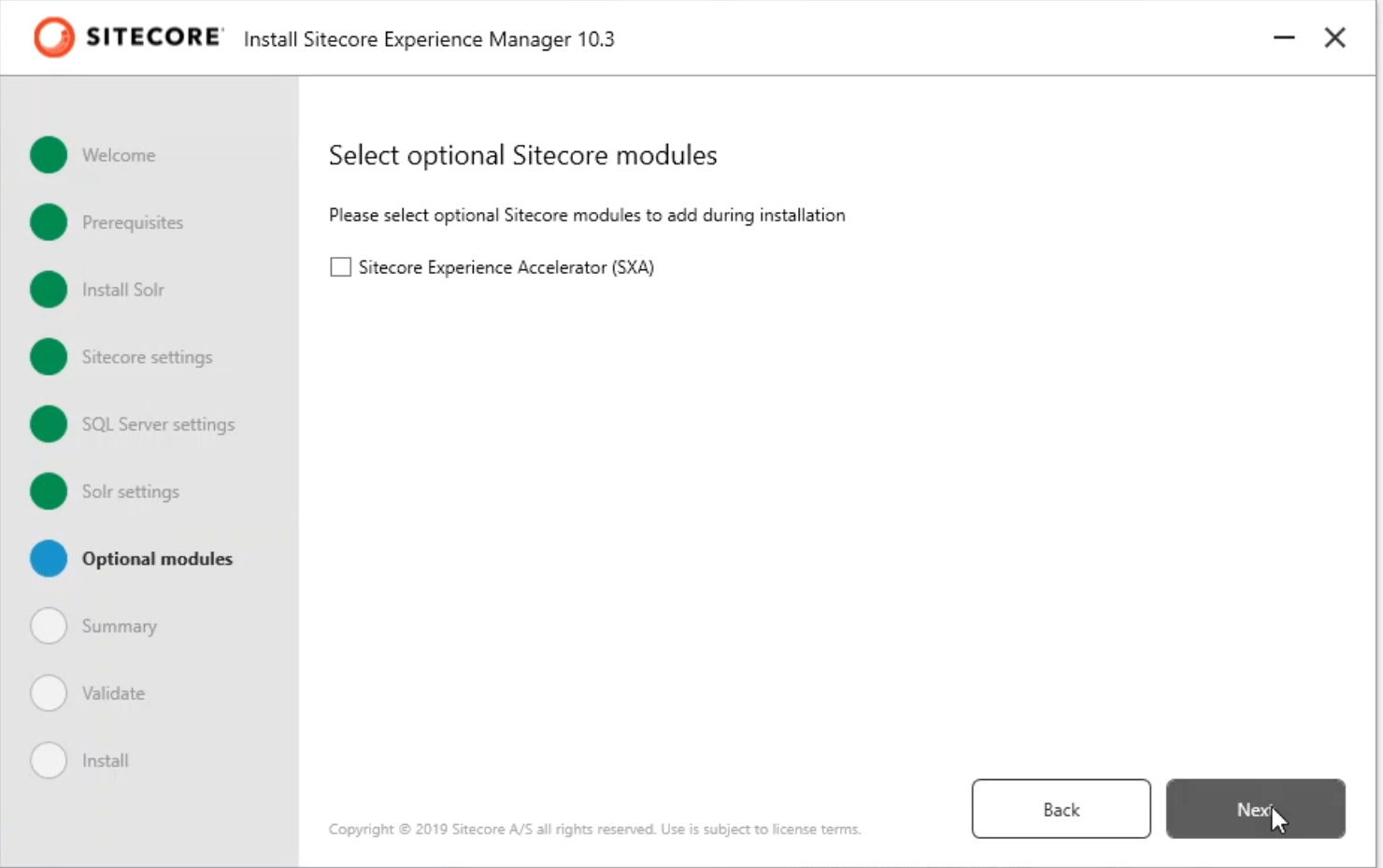This screenshot has height=868, width=1383.
Task: Click the empty Install step circle
Action: 49,761
